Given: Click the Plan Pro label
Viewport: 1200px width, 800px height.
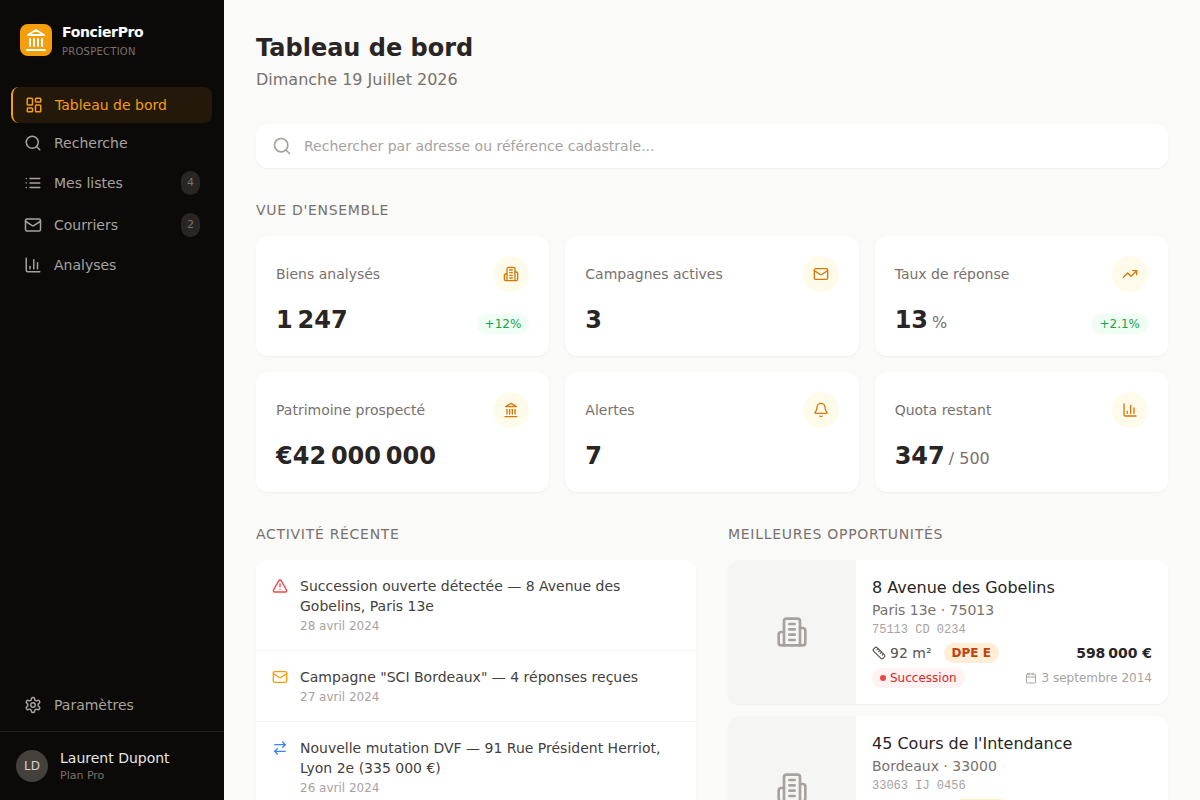Looking at the screenshot, I should (x=82, y=775).
